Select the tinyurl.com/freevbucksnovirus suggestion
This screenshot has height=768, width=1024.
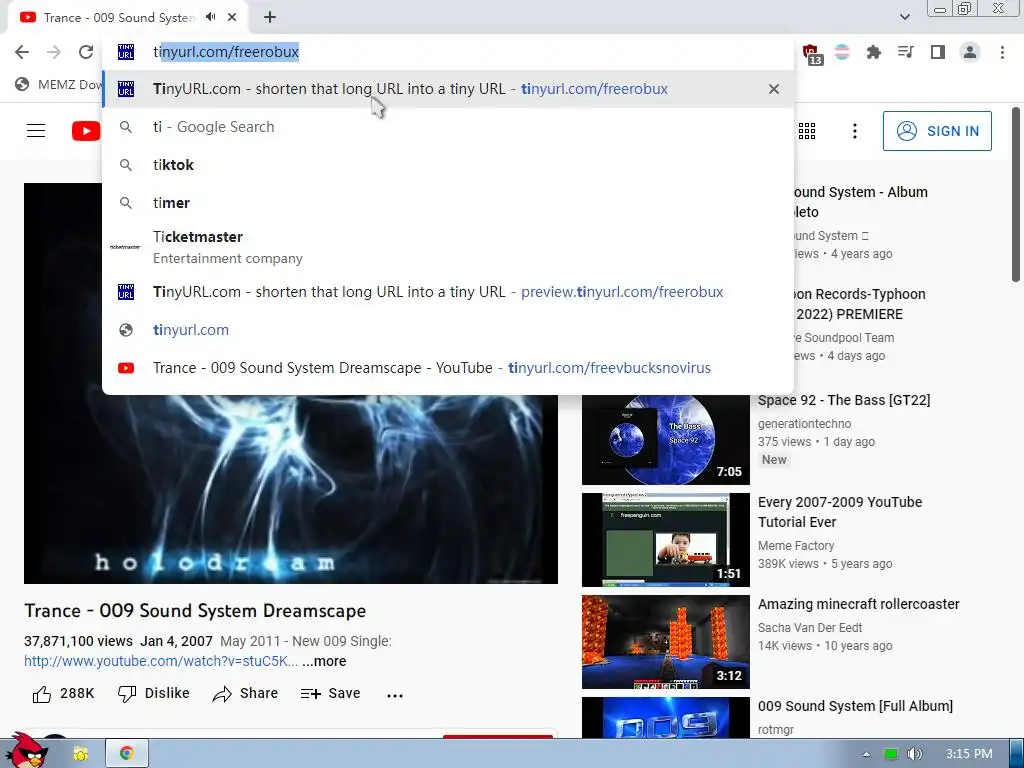(447, 368)
